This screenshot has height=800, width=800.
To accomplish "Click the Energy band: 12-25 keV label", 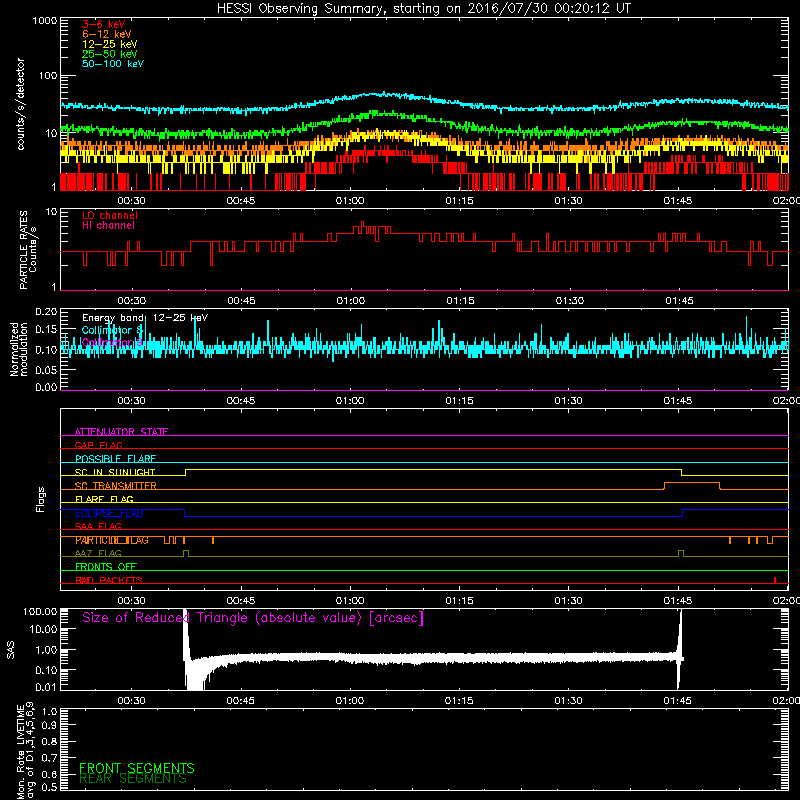I will click(145, 318).
